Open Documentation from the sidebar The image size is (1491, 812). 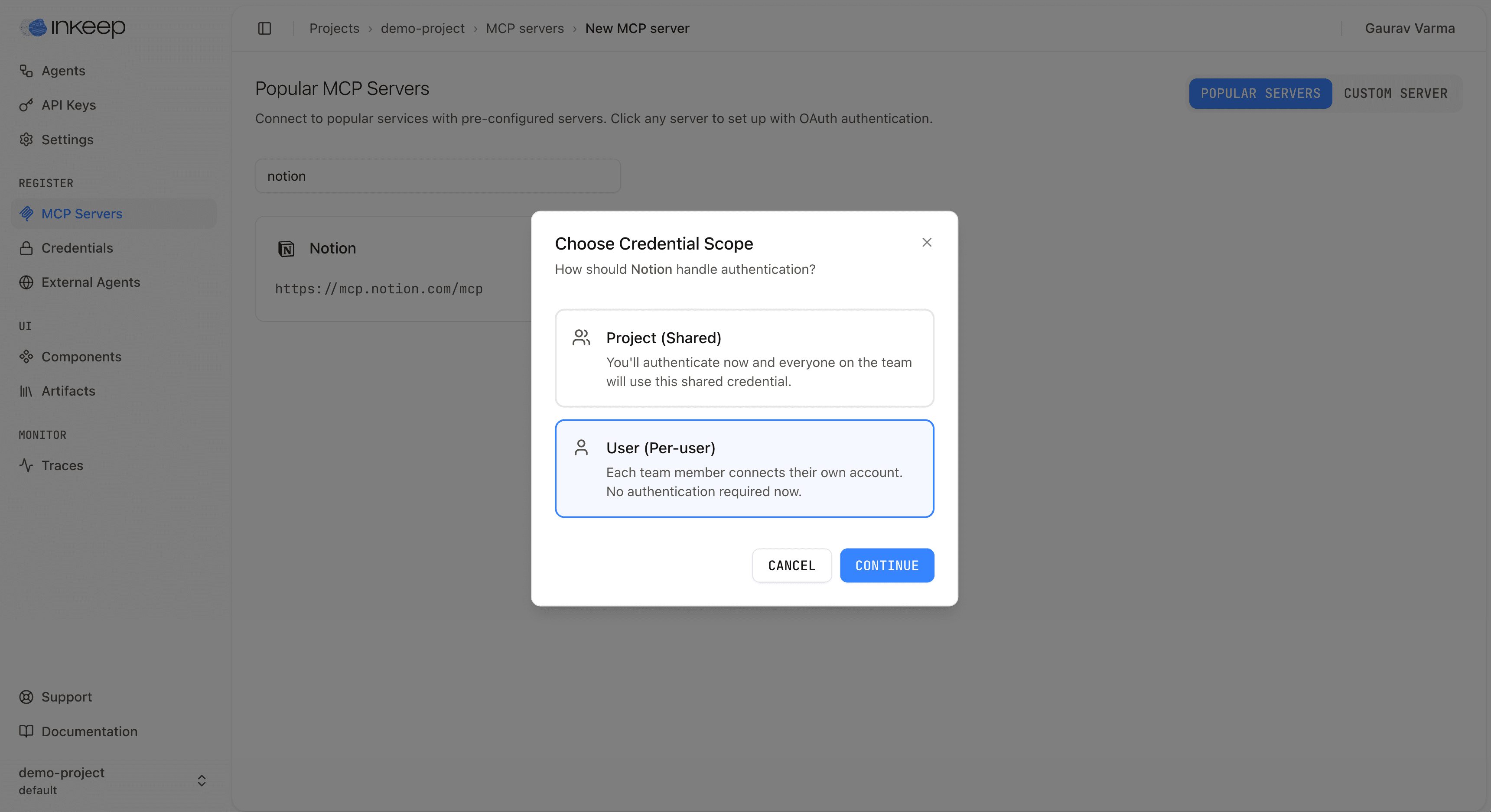(x=89, y=731)
